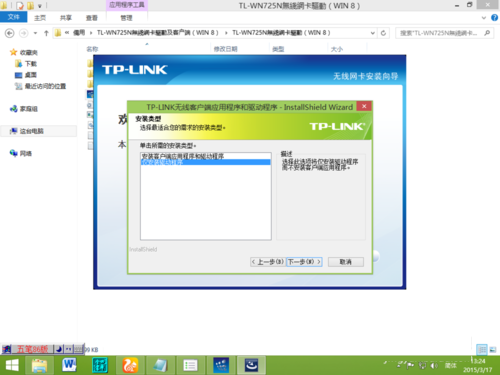
Task: Toggle punctuation mode on IME bar
Action: [68, 349]
